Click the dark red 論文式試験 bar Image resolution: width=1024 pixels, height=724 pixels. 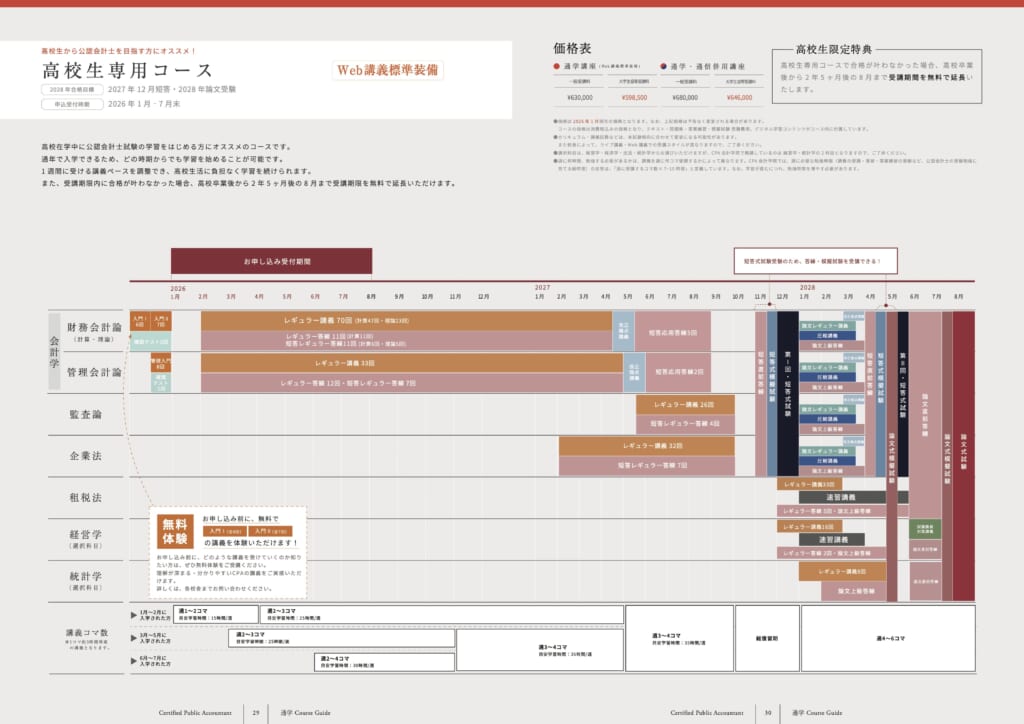point(964,456)
